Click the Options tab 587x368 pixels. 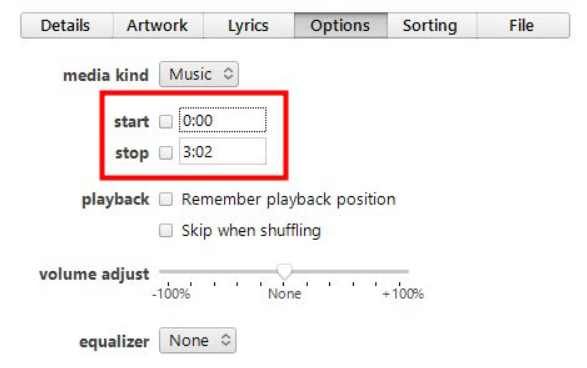[340, 25]
